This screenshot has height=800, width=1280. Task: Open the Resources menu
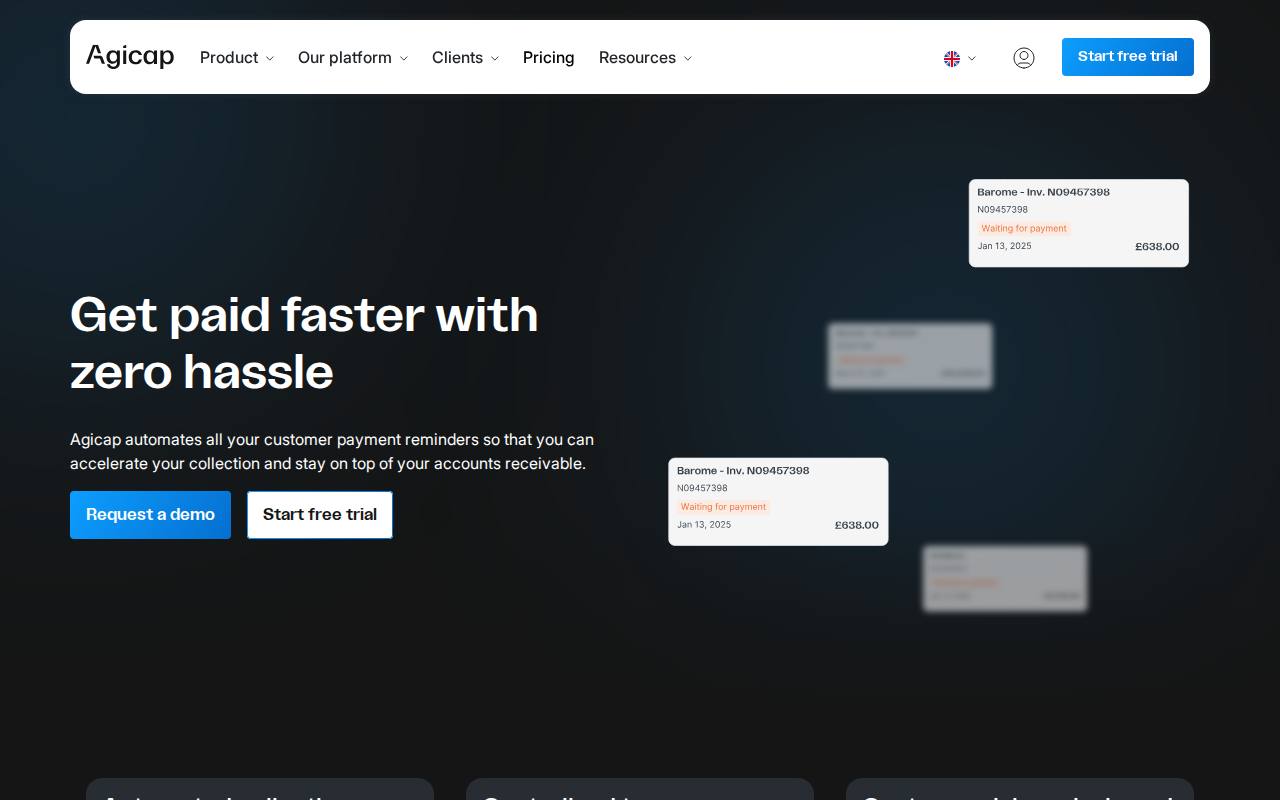pyautogui.click(x=637, y=58)
